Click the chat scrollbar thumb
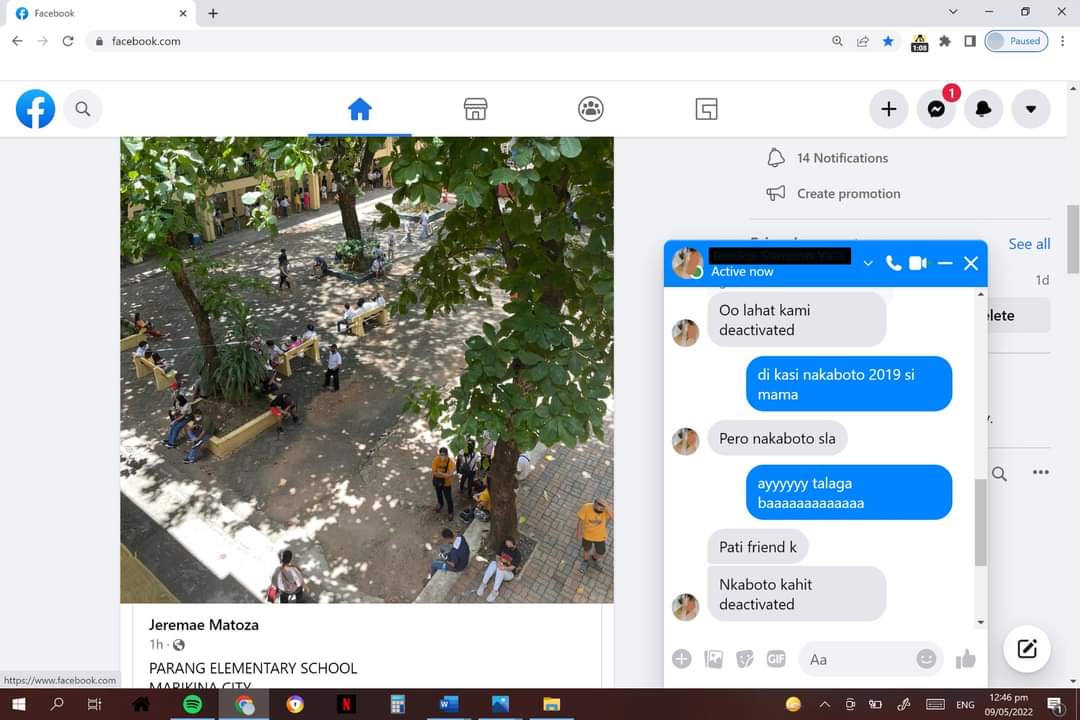 tap(981, 522)
